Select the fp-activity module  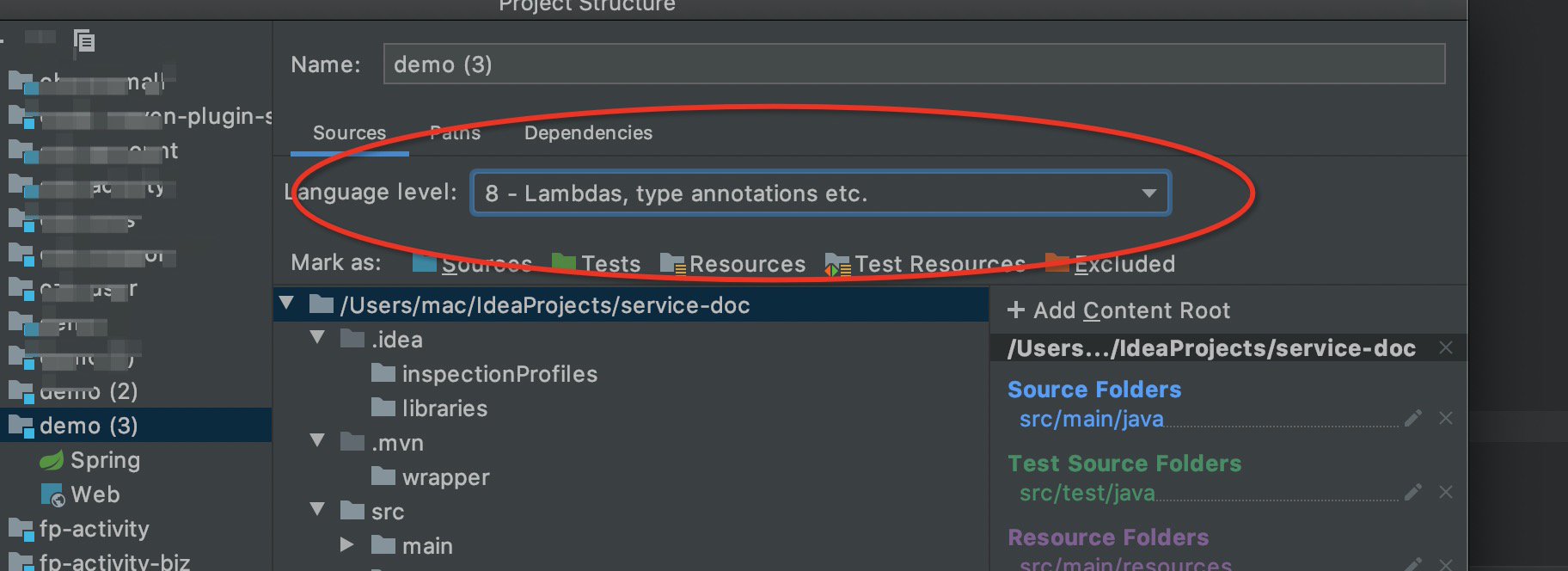pos(94,529)
